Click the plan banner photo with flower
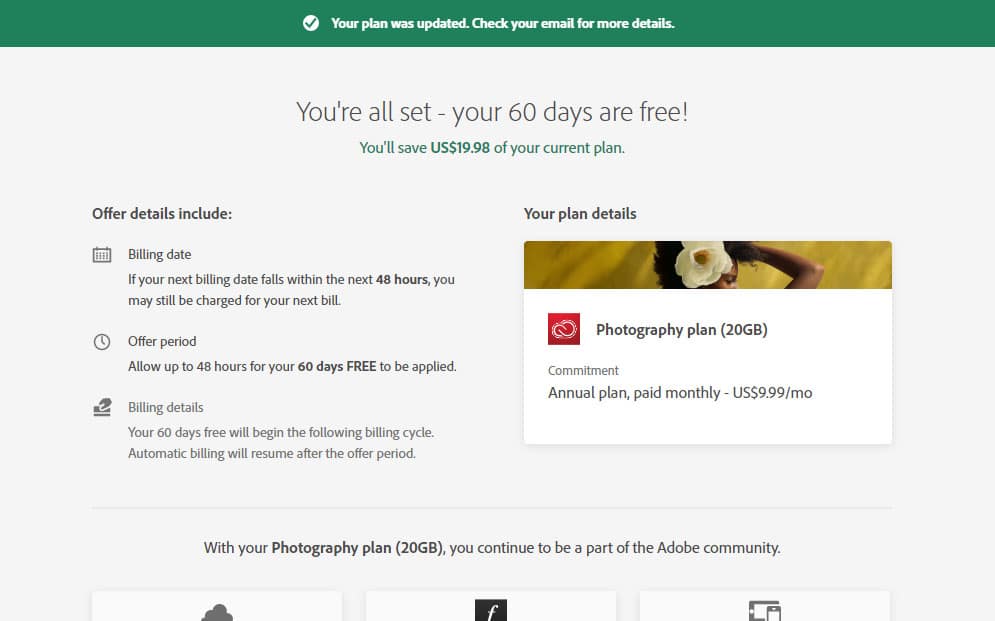 [x=707, y=265]
